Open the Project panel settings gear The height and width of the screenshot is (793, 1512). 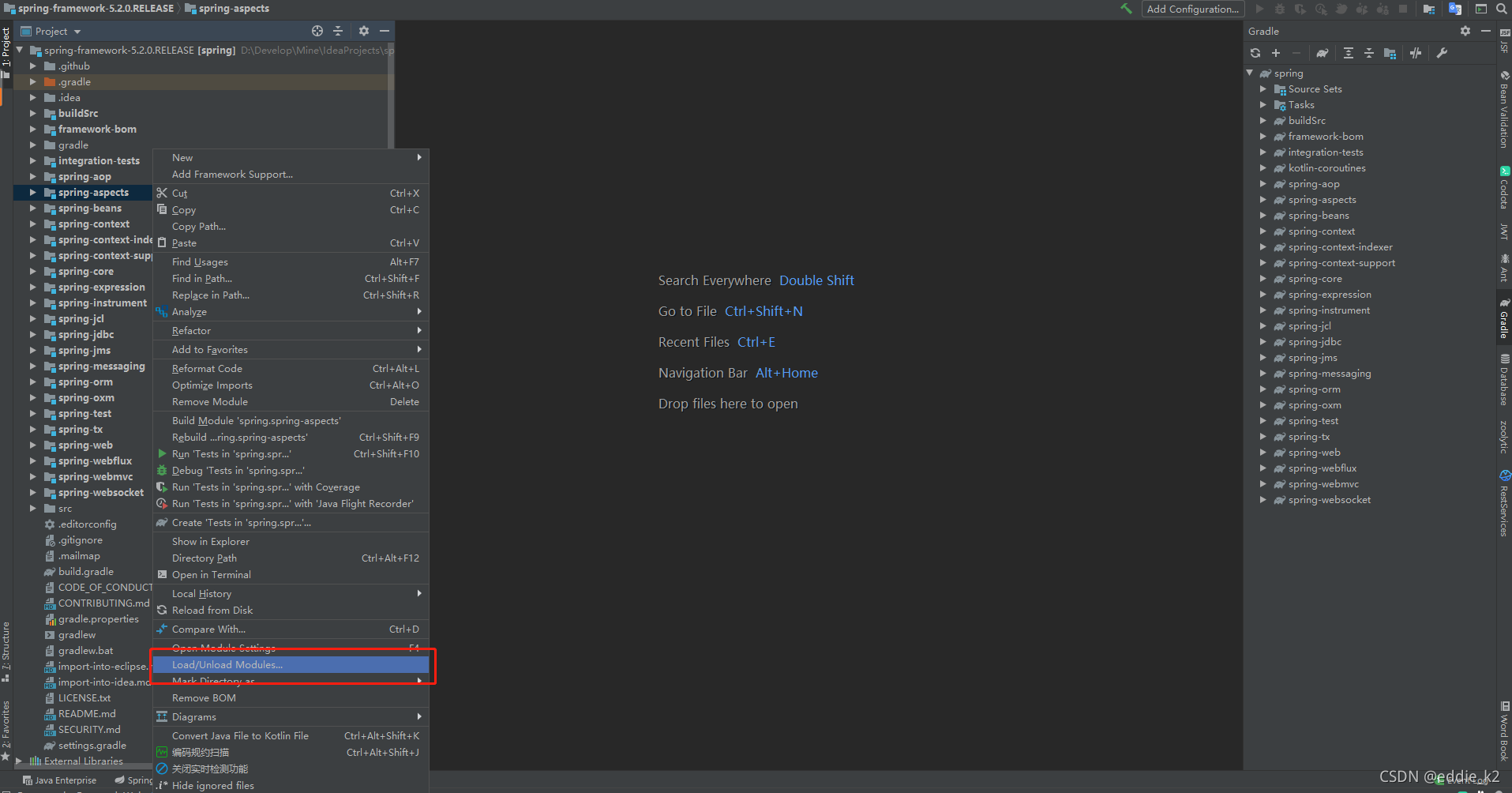point(364,31)
